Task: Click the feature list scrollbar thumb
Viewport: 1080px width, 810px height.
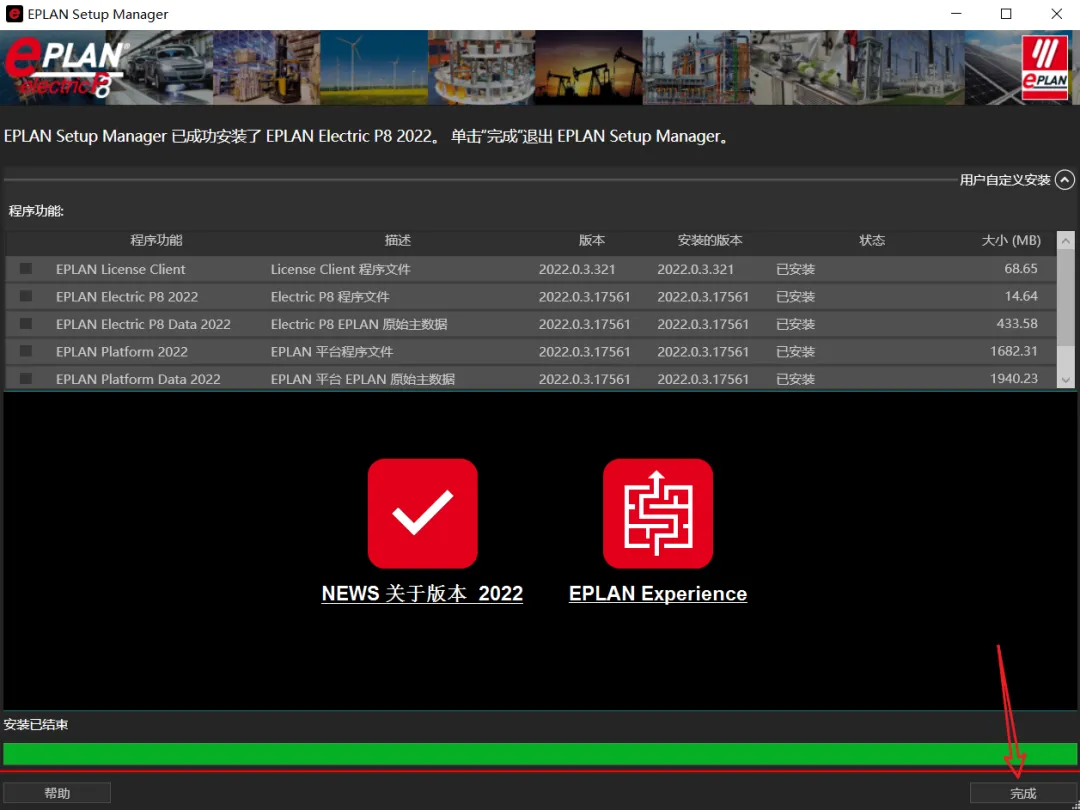Action: (1066, 296)
